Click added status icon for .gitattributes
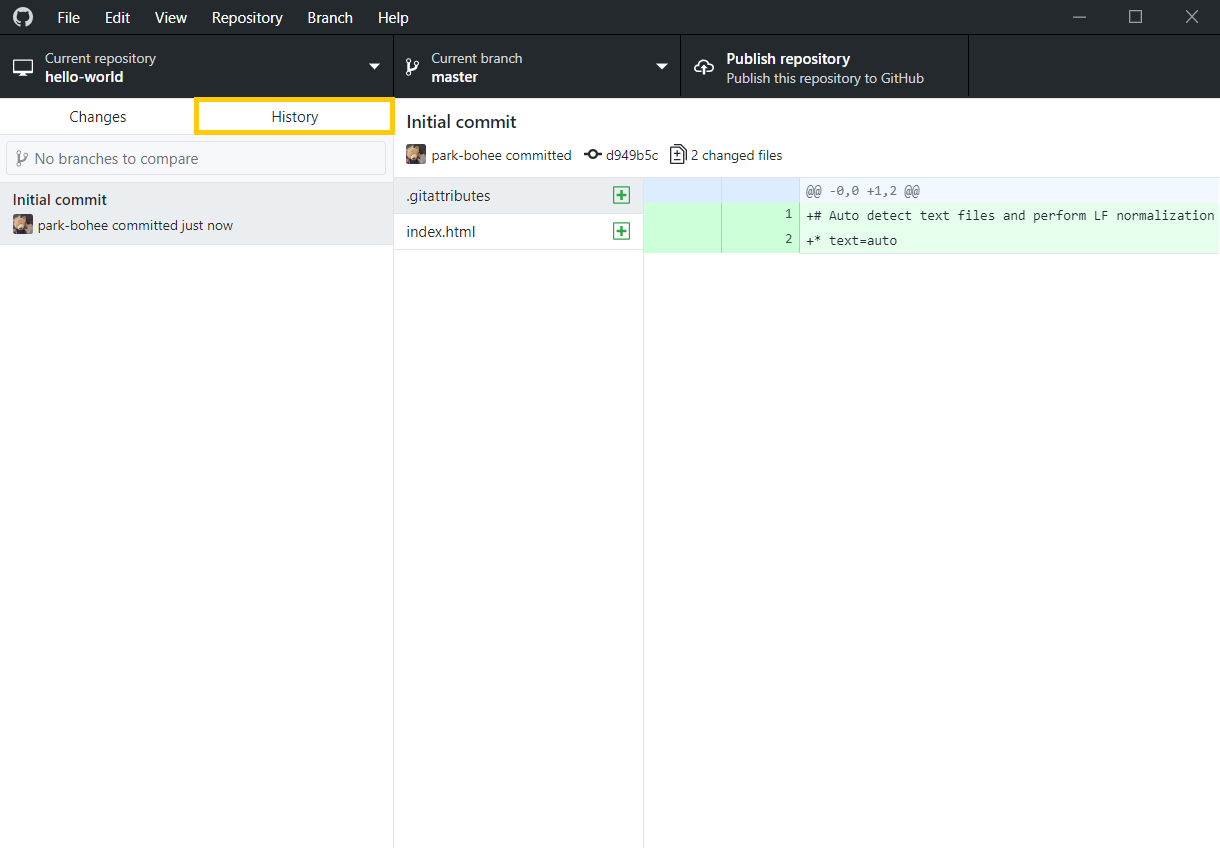Screen dimensions: 1220x848 point(621,196)
